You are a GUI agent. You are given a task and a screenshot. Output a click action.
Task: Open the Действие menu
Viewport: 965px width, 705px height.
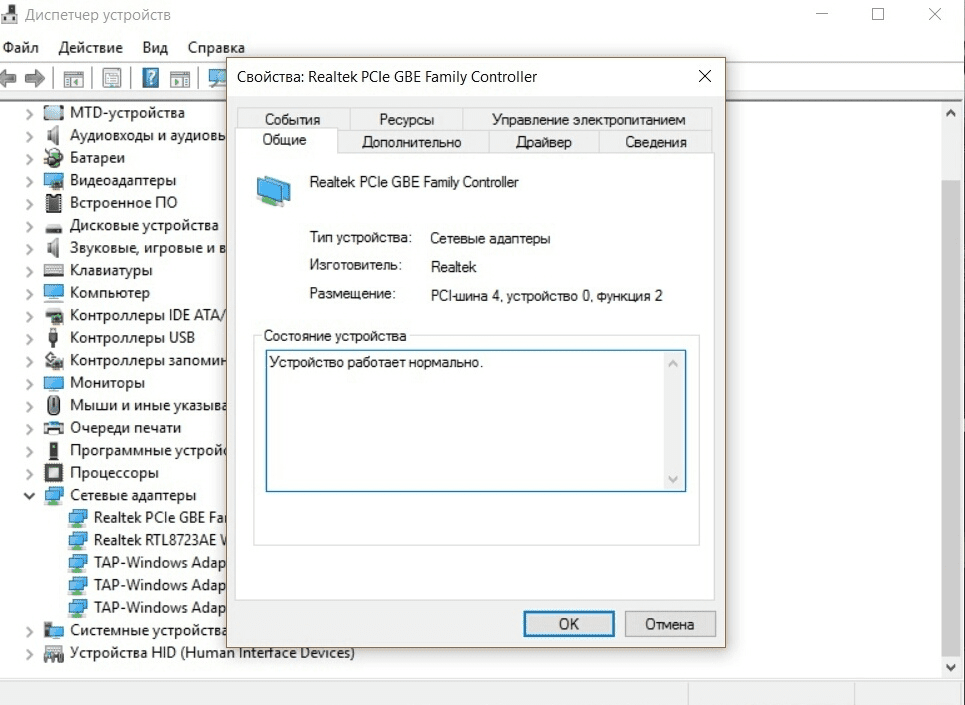click(x=90, y=47)
